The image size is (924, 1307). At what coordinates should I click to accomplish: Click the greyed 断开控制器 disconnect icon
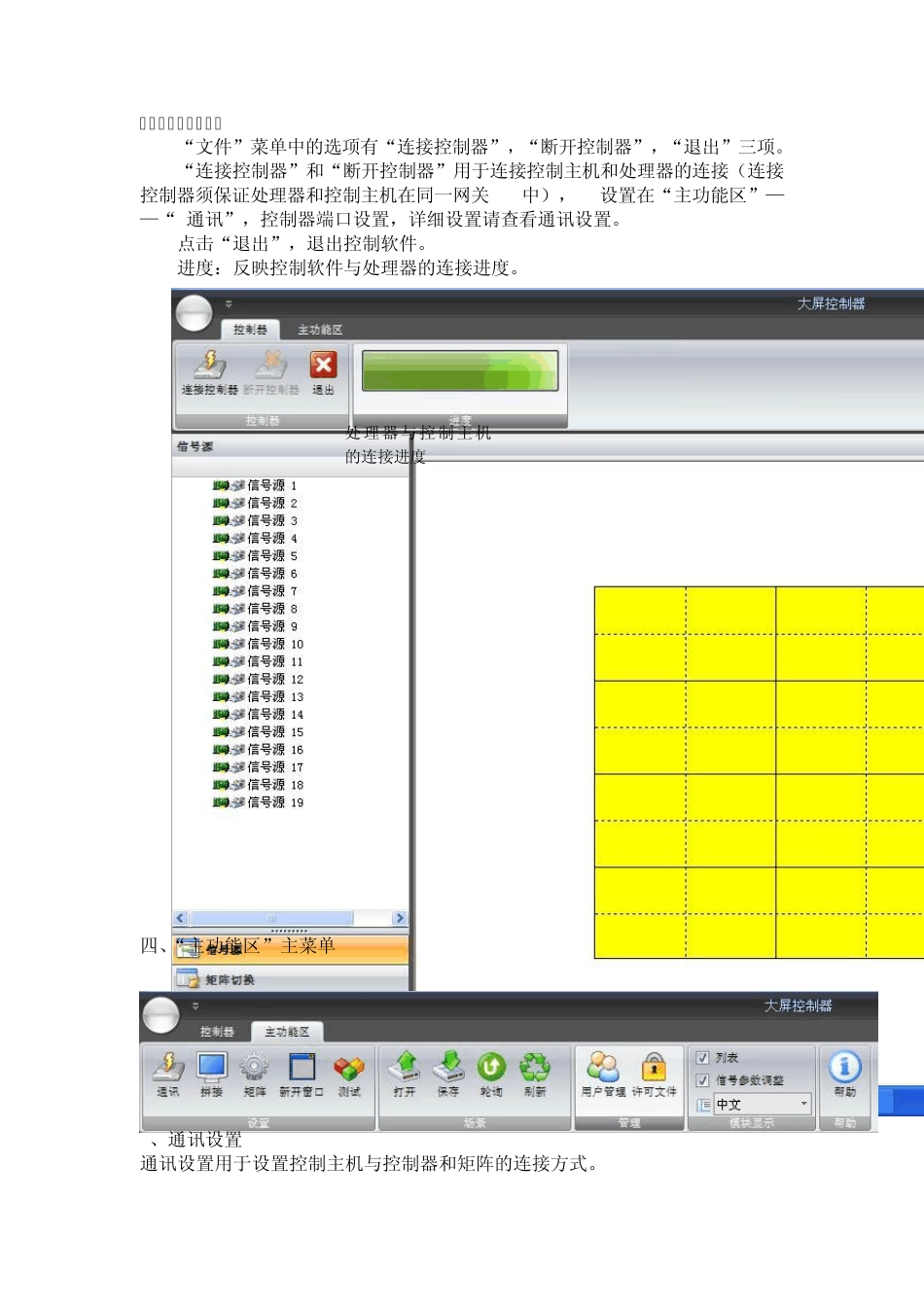[271, 365]
